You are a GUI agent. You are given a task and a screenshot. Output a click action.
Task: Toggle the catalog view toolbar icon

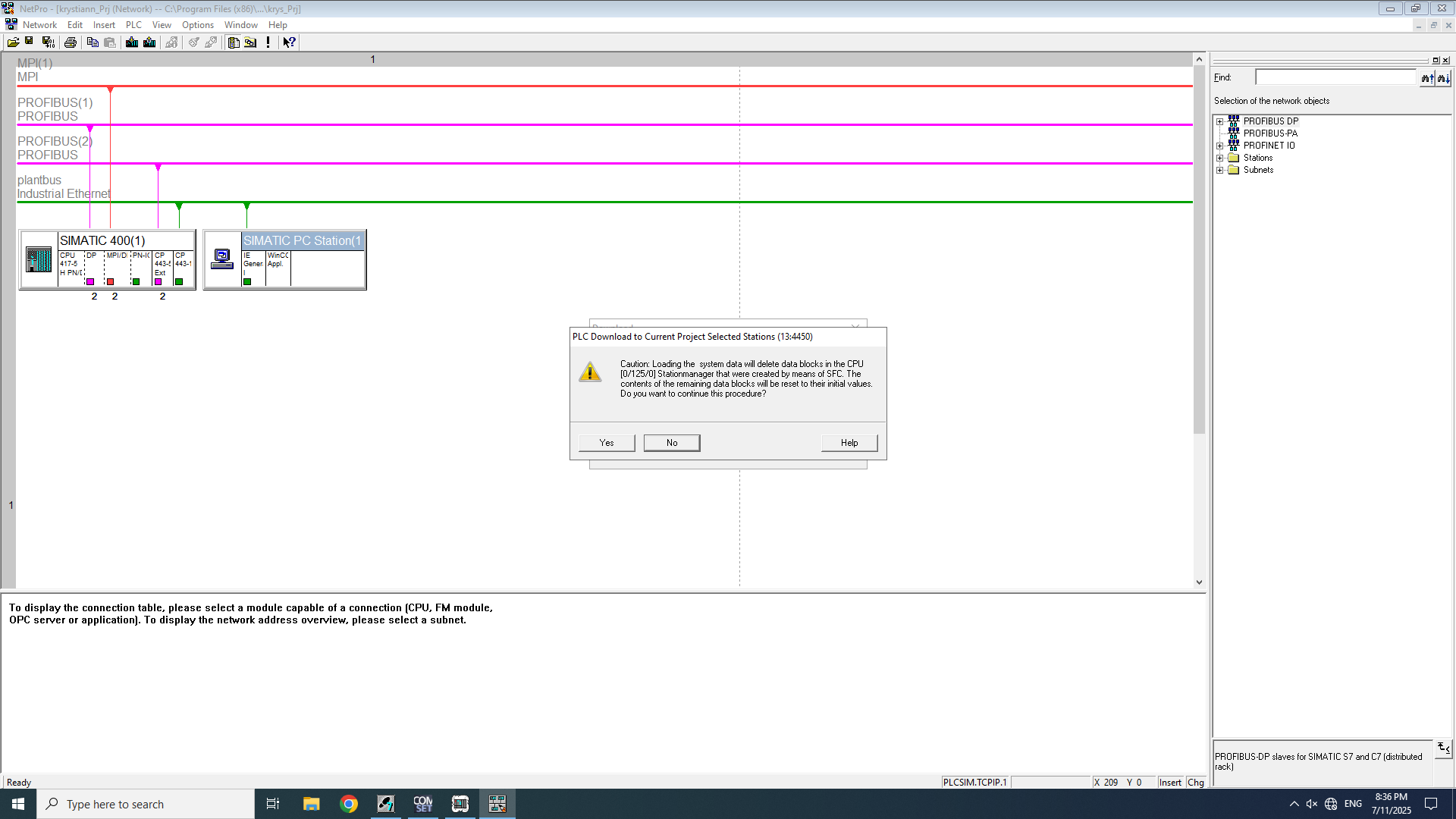234,42
